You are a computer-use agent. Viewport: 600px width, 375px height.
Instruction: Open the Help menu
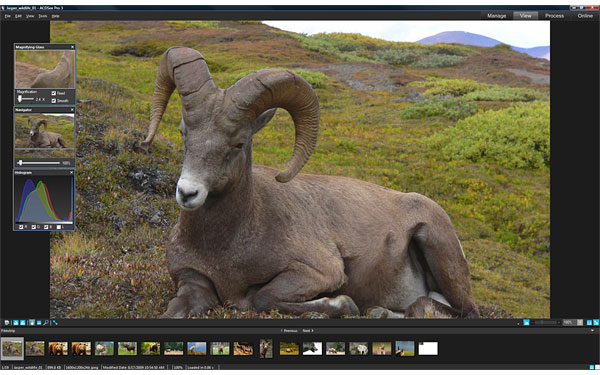tap(55, 16)
